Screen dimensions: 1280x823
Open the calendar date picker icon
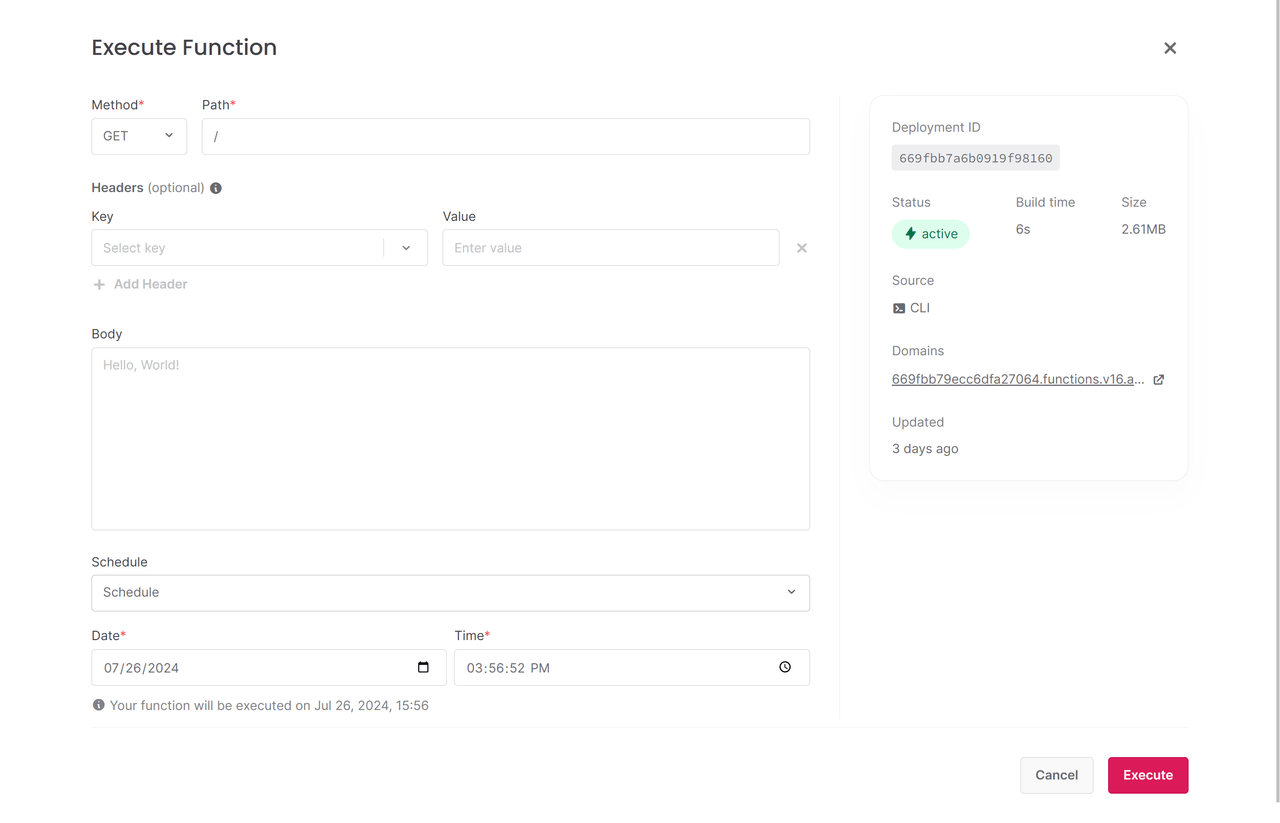pos(423,667)
